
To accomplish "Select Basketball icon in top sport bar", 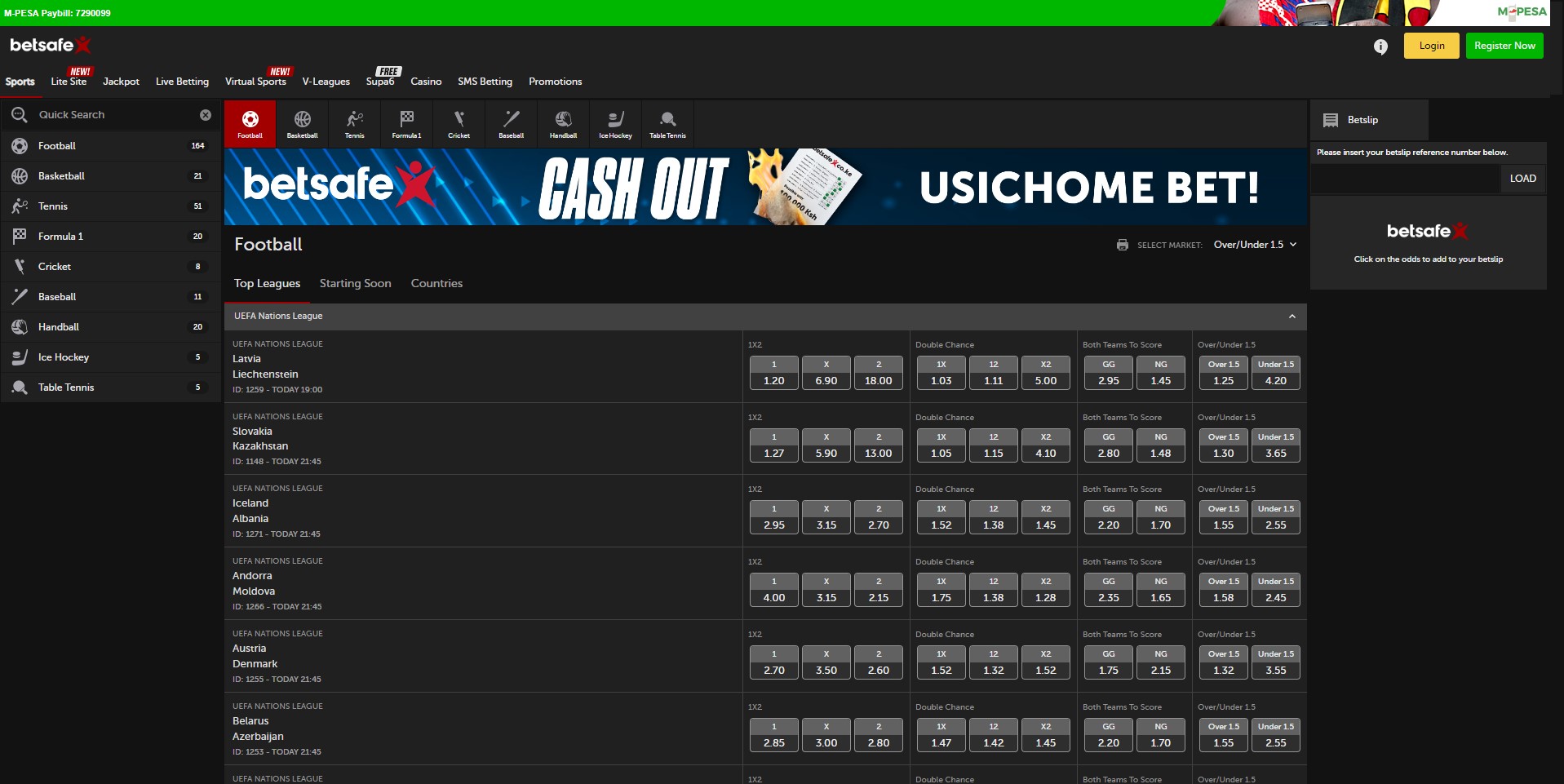I will (x=302, y=124).
